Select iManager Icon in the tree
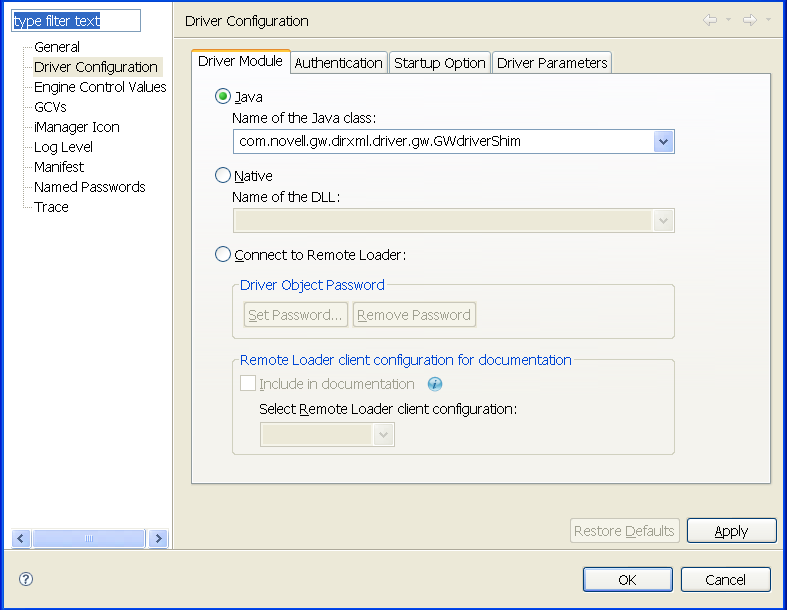The width and height of the screenshot is (787, 610). click(x=77, y=127)
